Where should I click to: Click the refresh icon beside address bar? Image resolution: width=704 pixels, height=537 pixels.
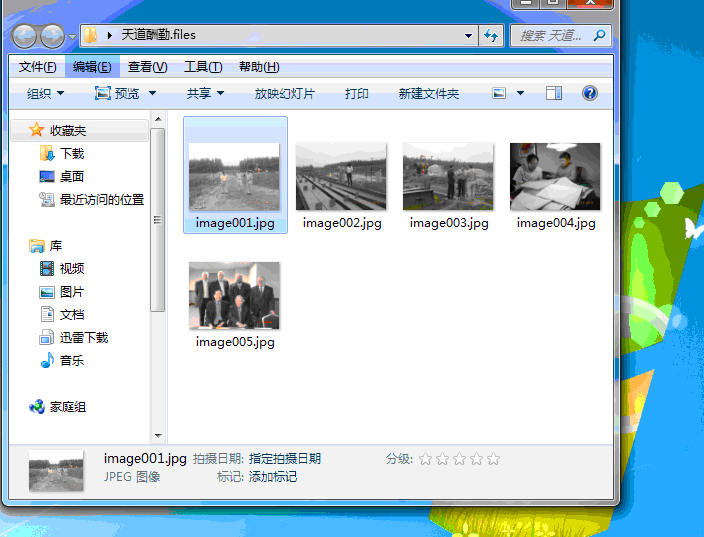[x=491, y=36]
